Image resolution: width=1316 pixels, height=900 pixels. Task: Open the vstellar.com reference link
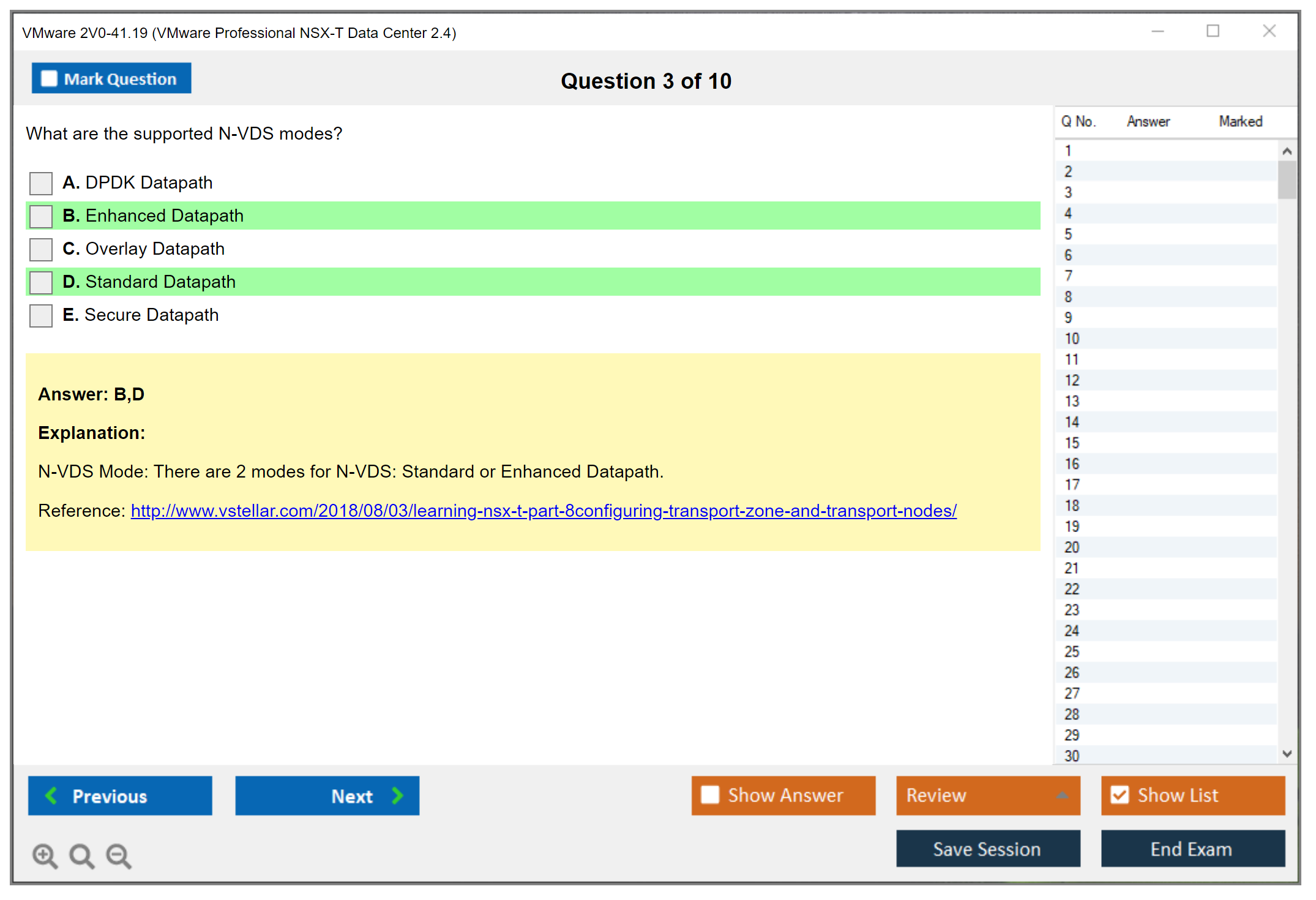(543, 511)
